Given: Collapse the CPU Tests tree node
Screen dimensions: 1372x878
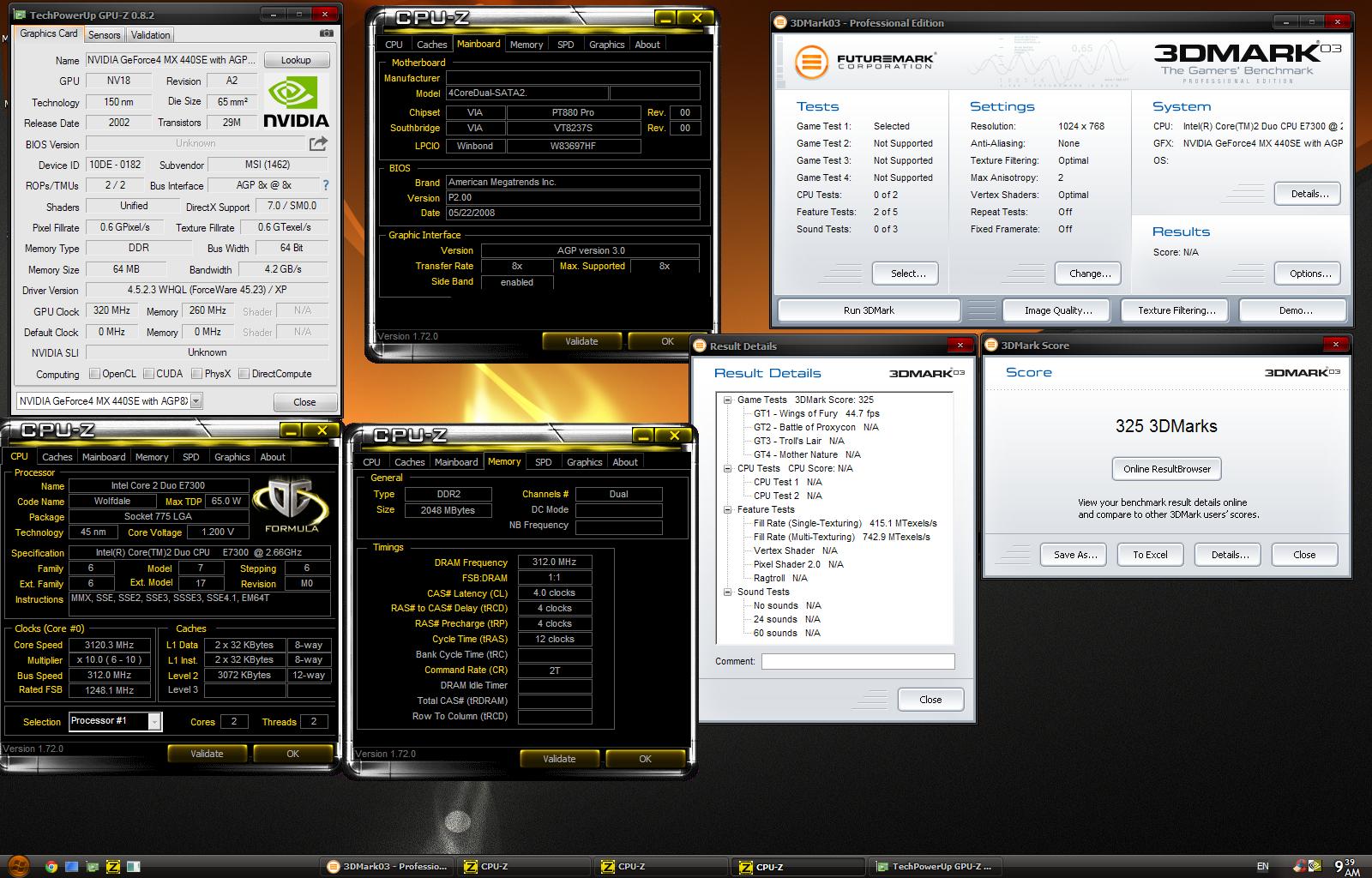Looking at the screenshot, I should pyautogui.click(x=727, y=468).
